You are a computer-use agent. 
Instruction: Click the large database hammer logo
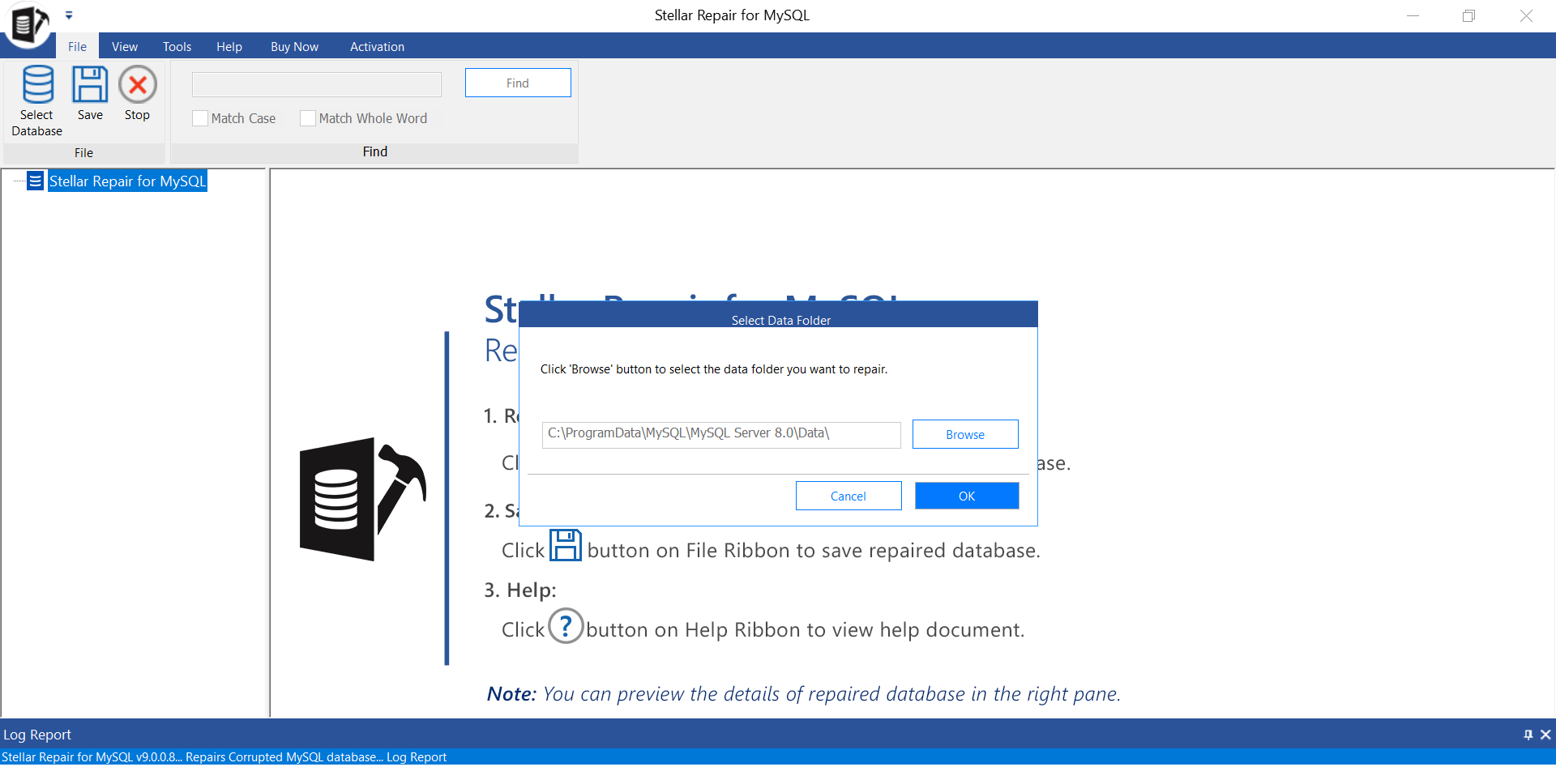(362, 499)
